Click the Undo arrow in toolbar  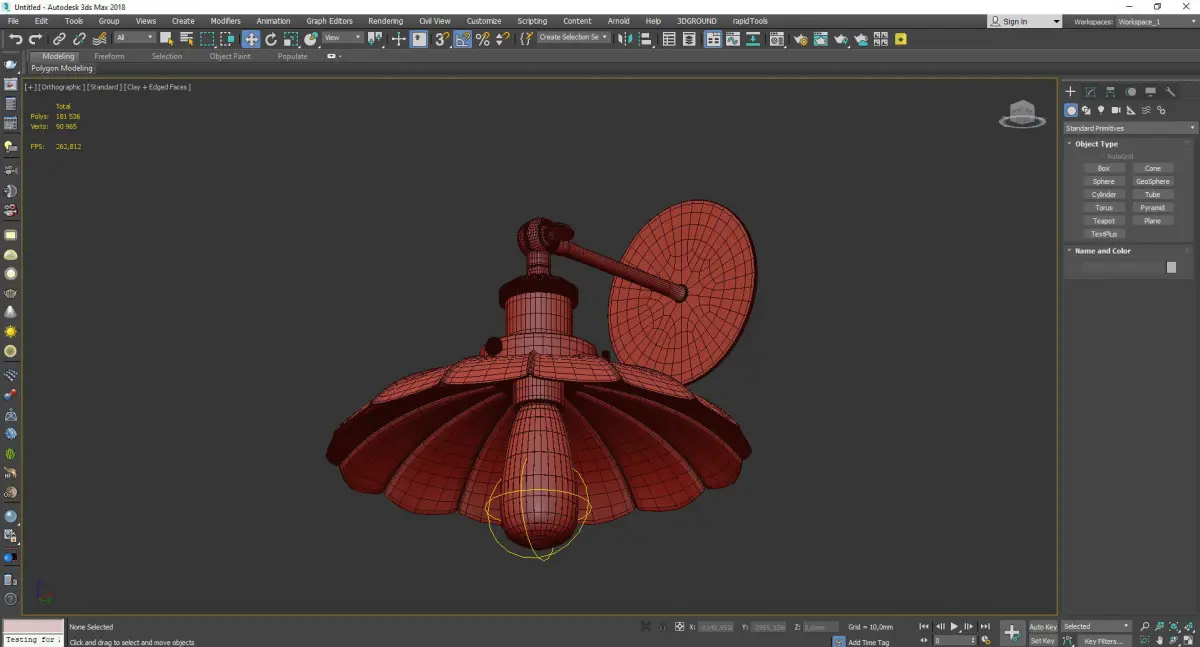15,39
